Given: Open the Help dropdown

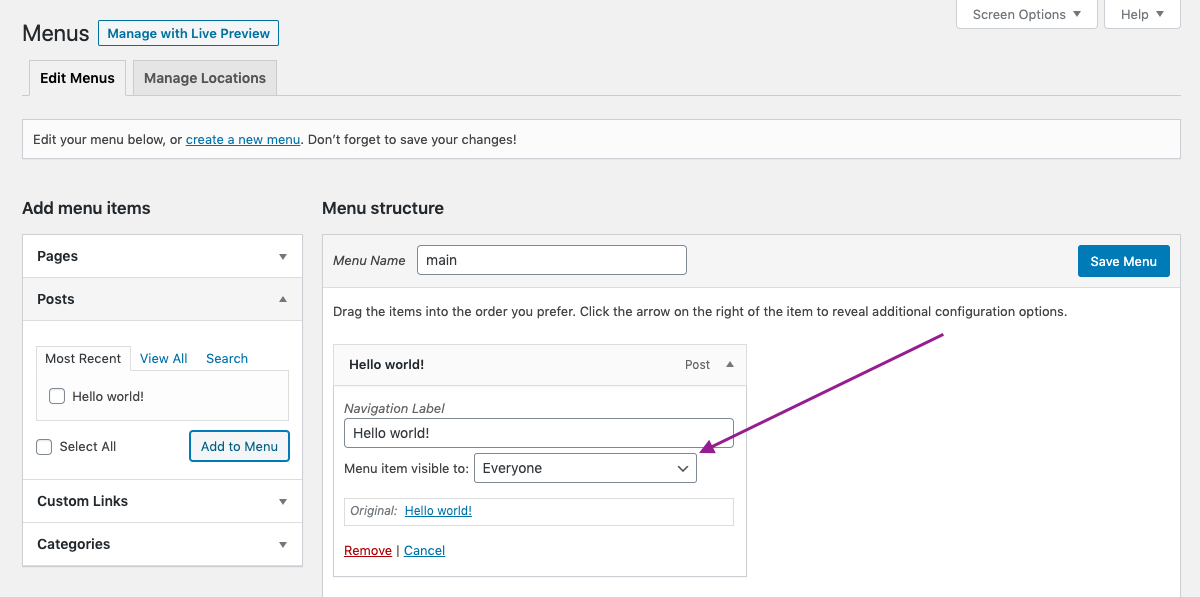Looking at the screenshot, I should [1142, 14].
